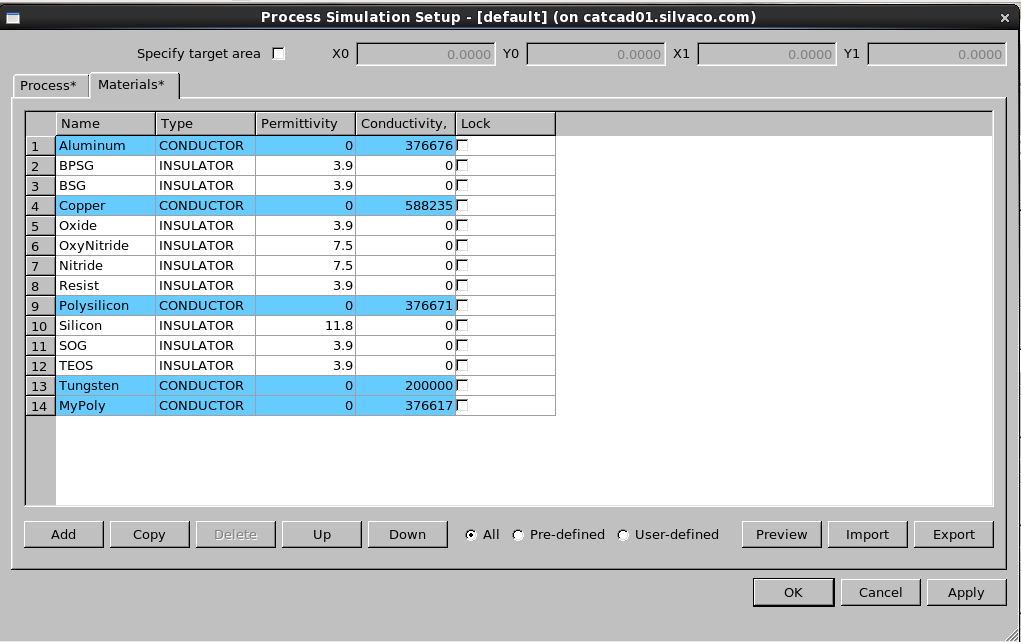Switch to the Materials tab
Screen dimensions: 1021x642
[x=133, y=85]
